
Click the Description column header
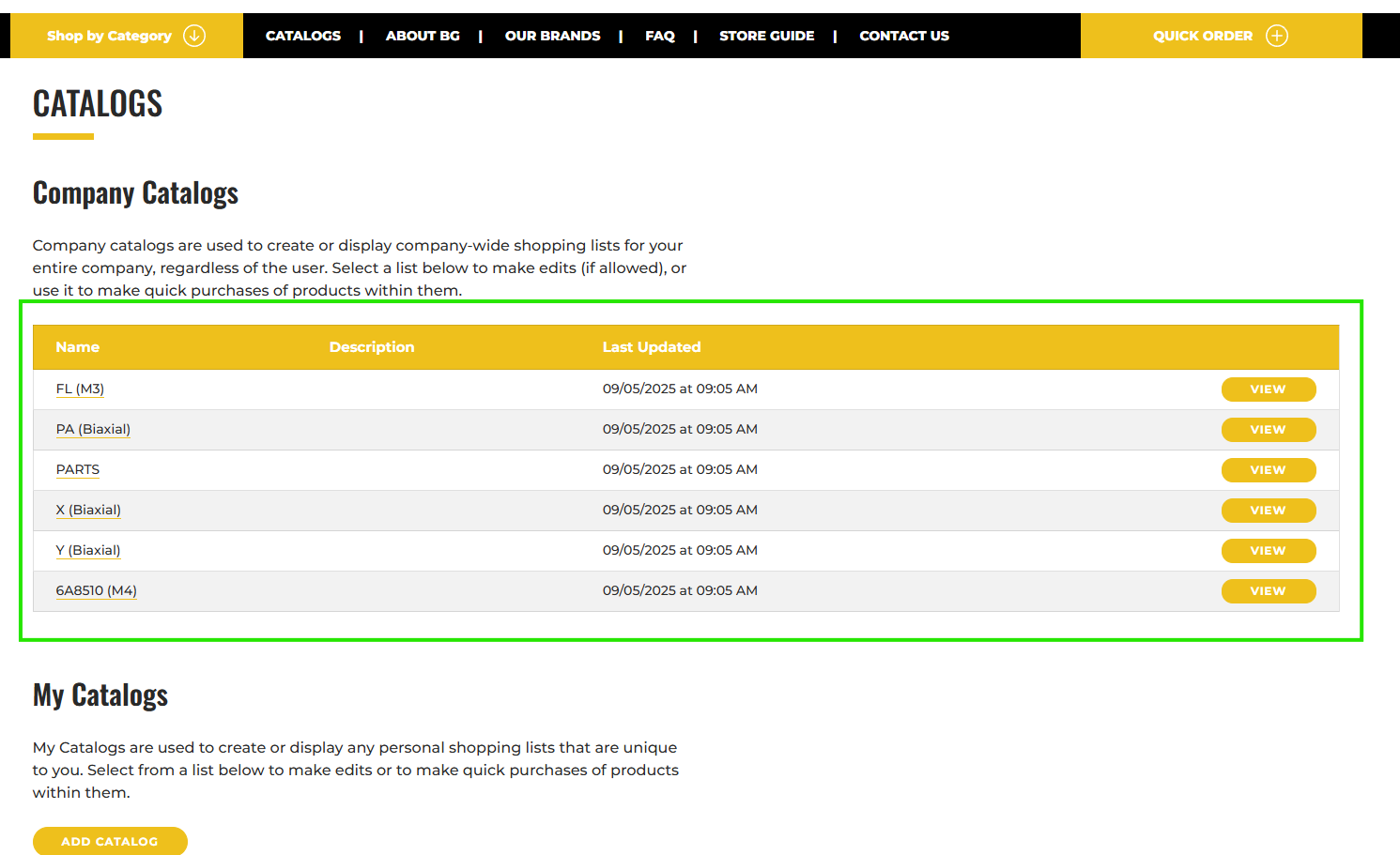372,347
